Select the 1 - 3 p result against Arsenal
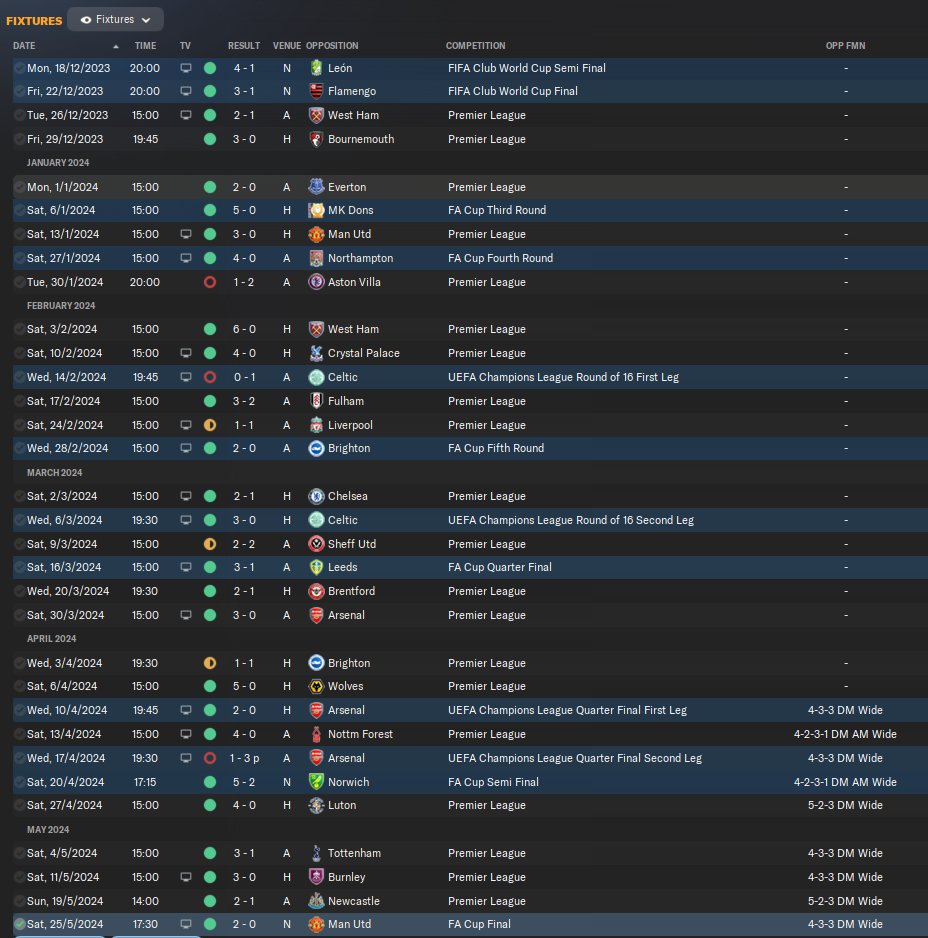The image size is (928, 938). pos(244,758)
